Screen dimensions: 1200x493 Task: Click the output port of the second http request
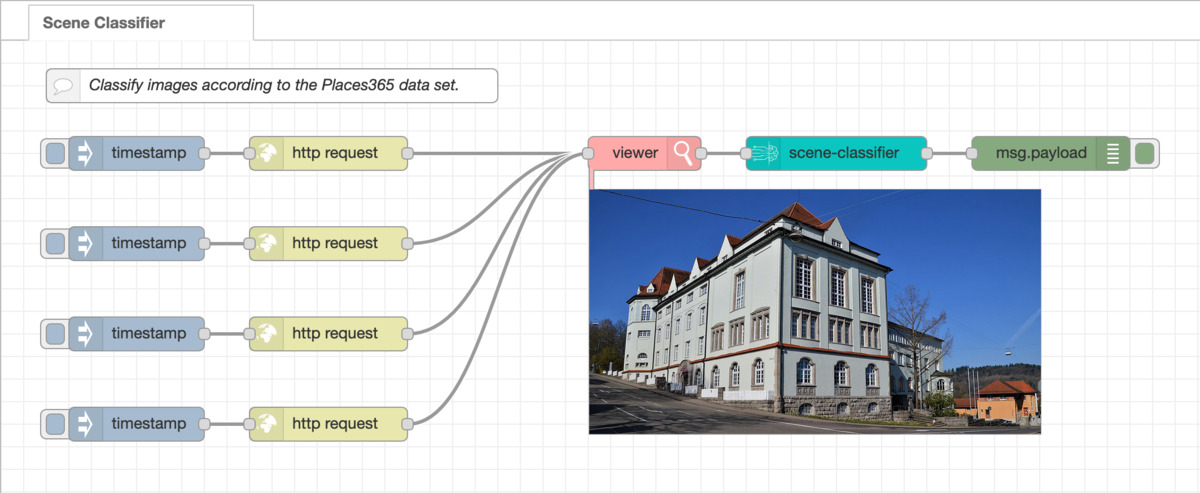click(408, 243)
